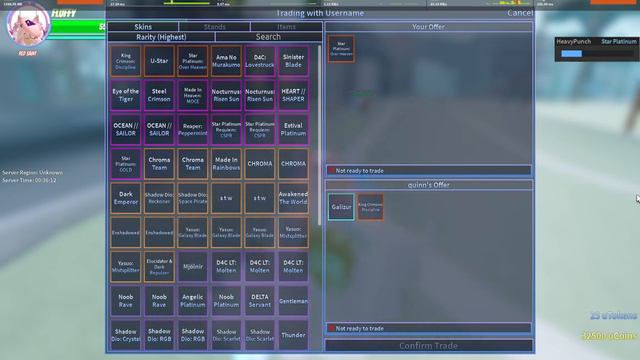Click the Your Offer header
Image resolution: width=640 pixels, height=360 pixels.
429,27
